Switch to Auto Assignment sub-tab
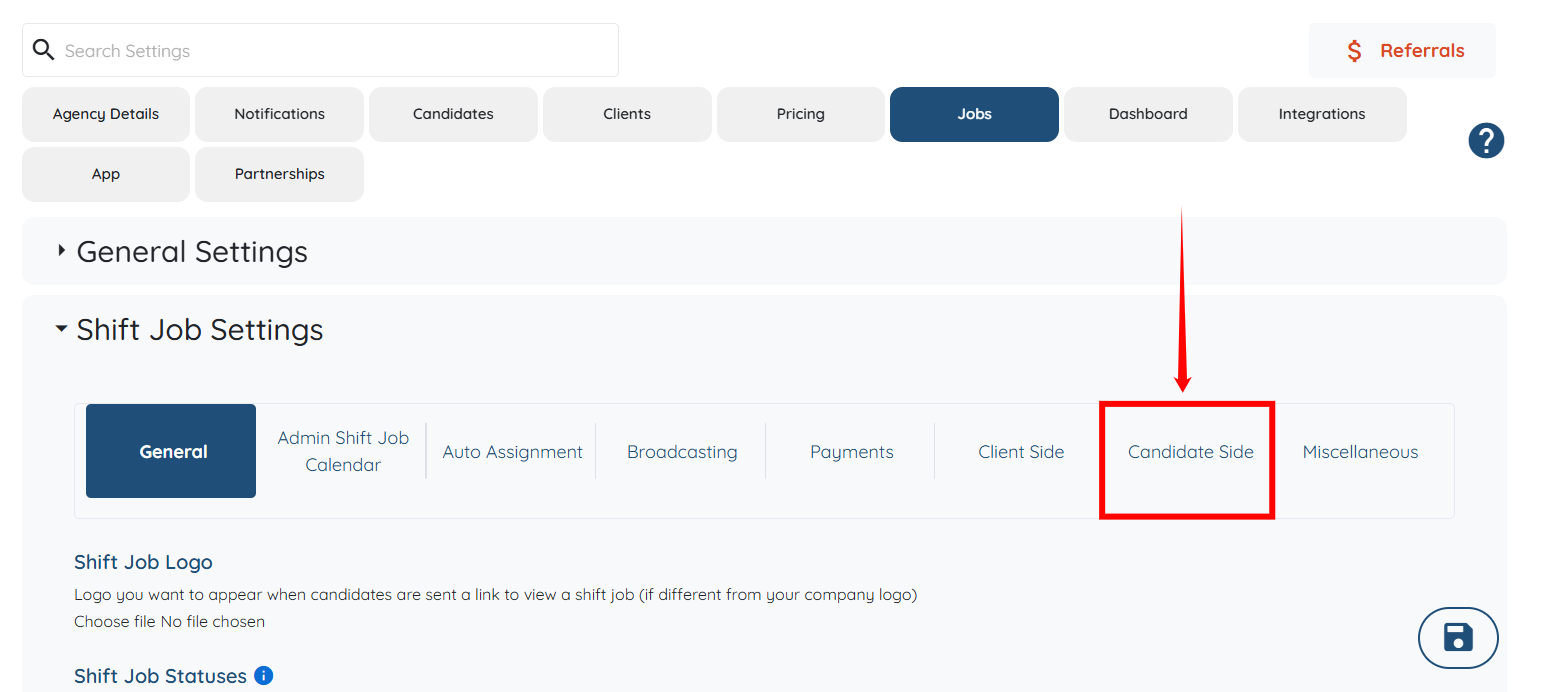Viewport: 1542px width, 692px height. point(512,452)
